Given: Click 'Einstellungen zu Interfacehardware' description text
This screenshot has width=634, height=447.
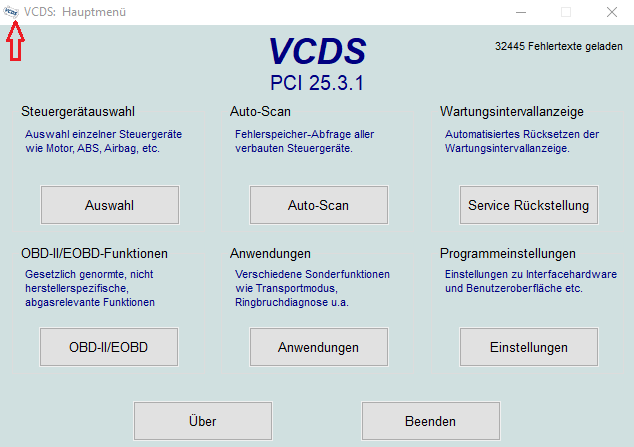Looking at the screenshot, I should (x=531, y=274).
